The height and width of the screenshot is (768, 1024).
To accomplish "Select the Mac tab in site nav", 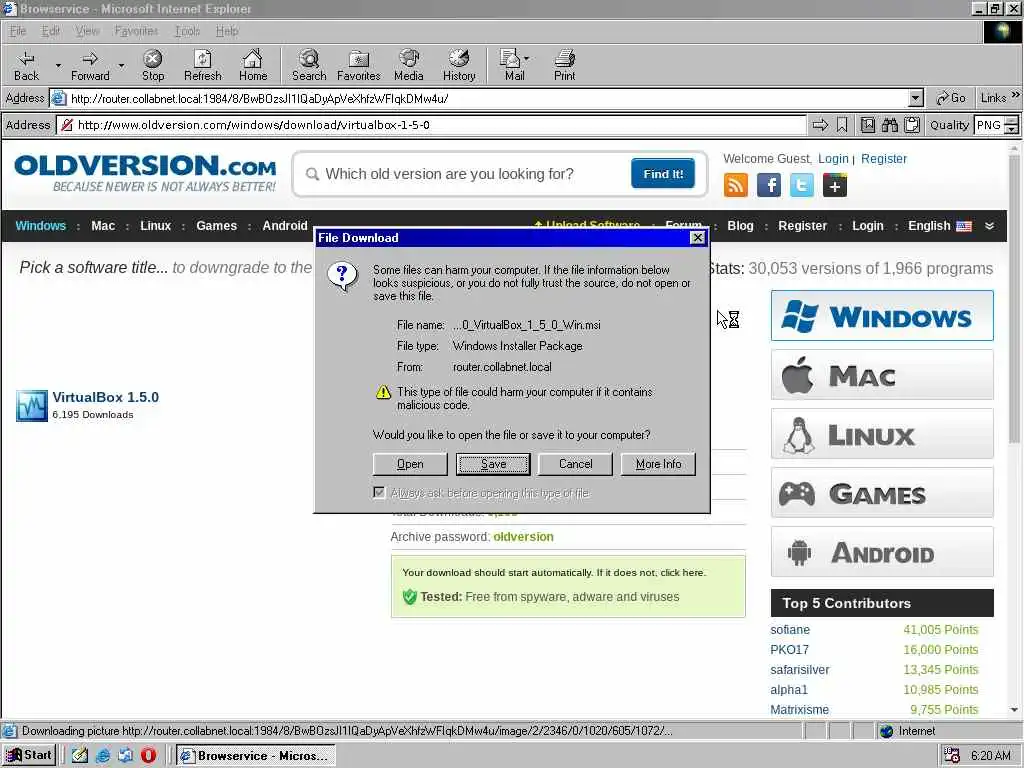I will [103, 226].
